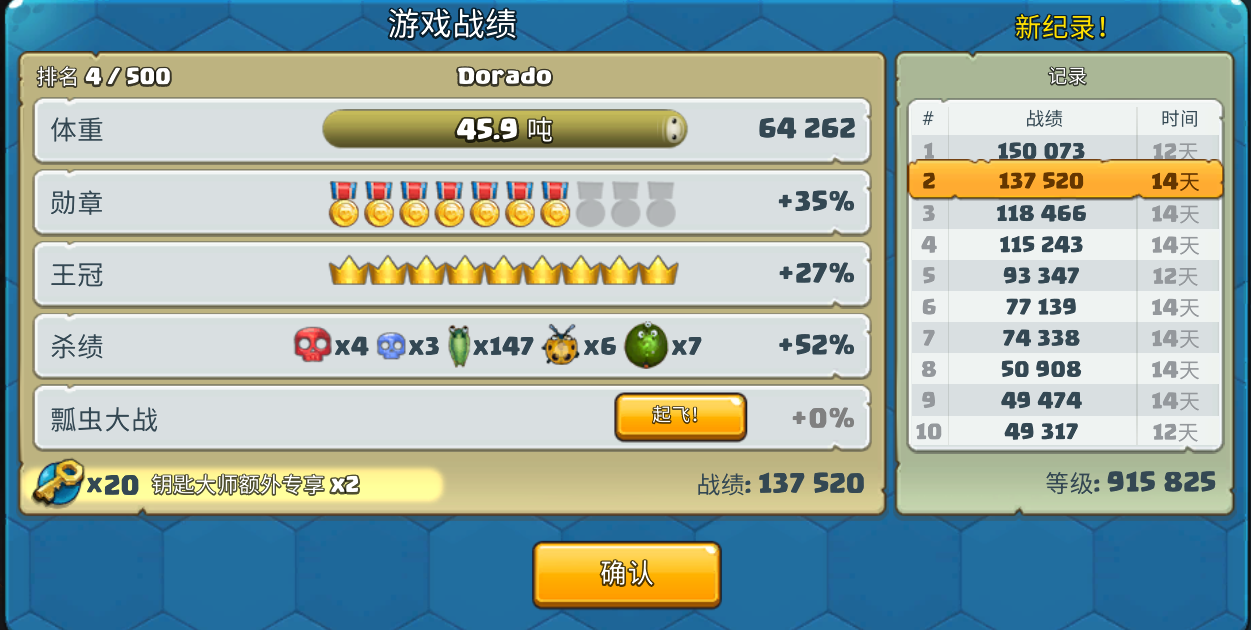Image resolution: width=1251 pixels, height=630 pixels.
Task: Click the 起飞! button
Action: [x=680, y=416]
